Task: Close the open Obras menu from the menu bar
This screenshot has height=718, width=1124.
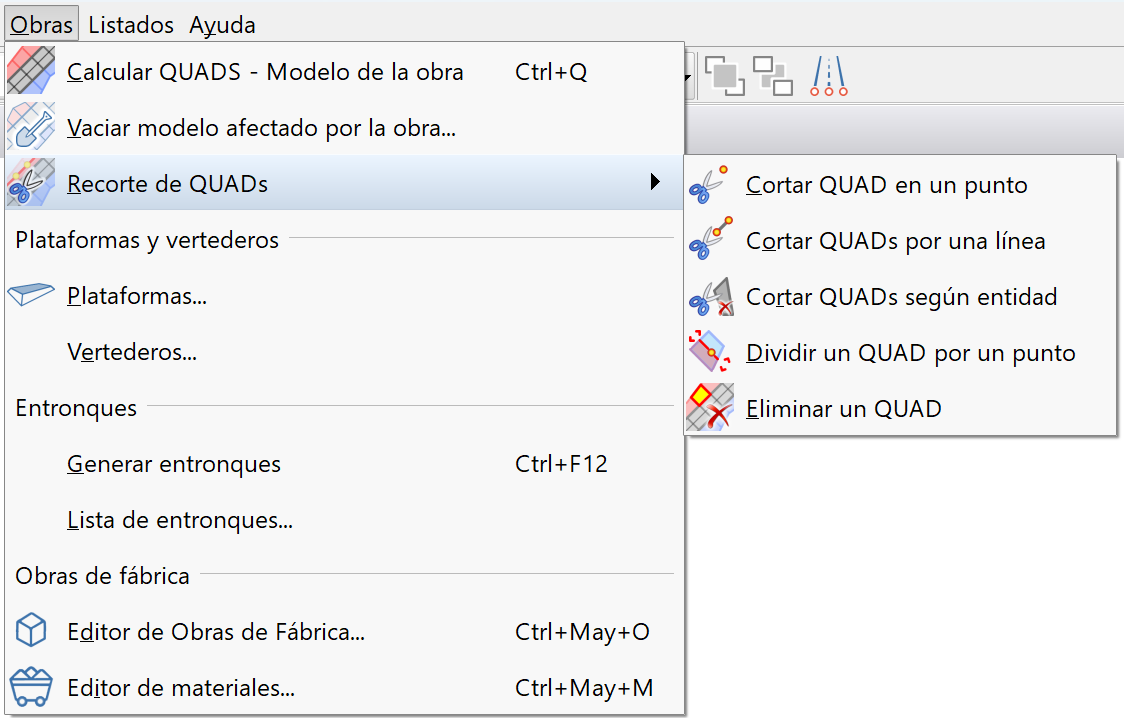Action: click(x=42, y=25)
